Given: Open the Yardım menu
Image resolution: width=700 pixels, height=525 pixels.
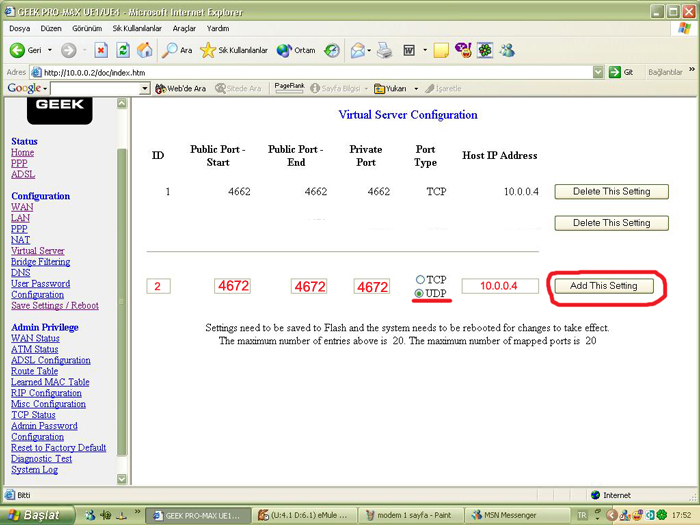Looking at the screenshot, I should coord(218,28).
